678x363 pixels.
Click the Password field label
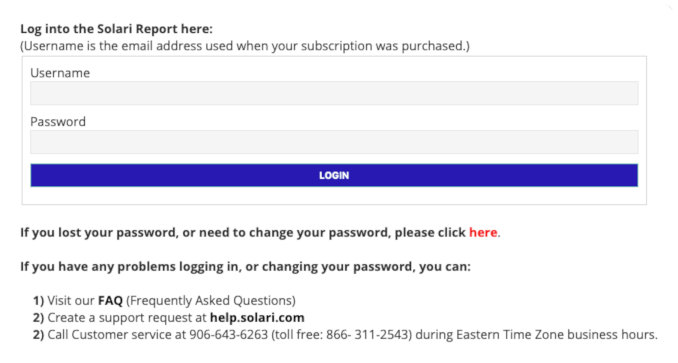point(58,121)
